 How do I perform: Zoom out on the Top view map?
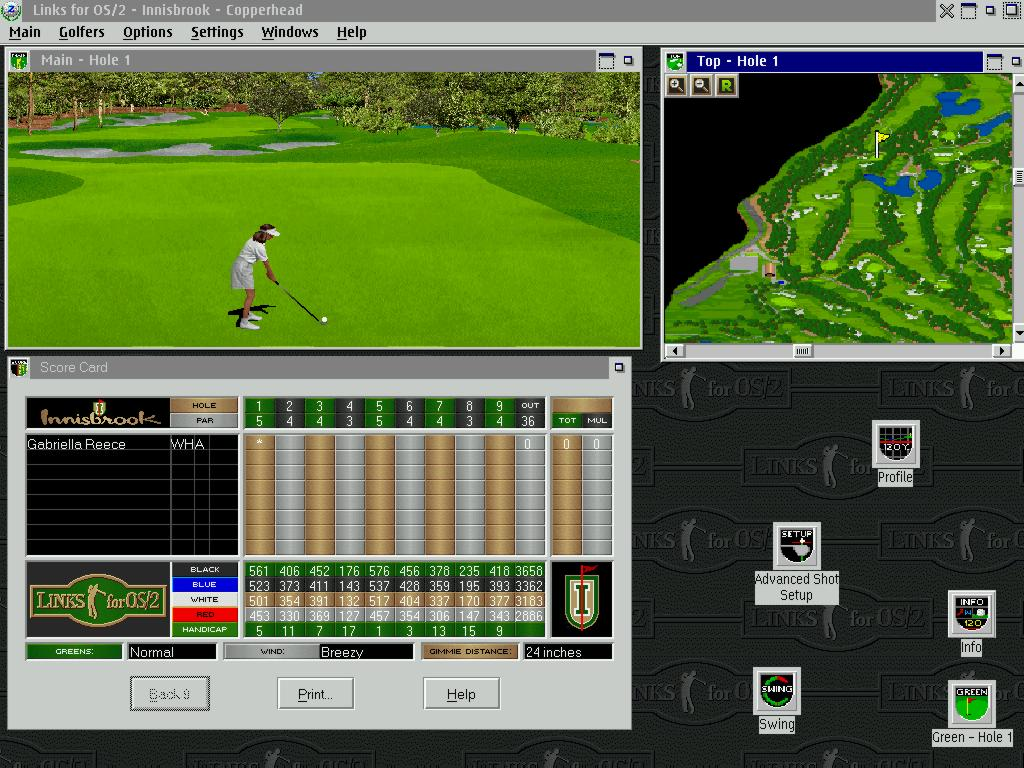pos(701,86)
